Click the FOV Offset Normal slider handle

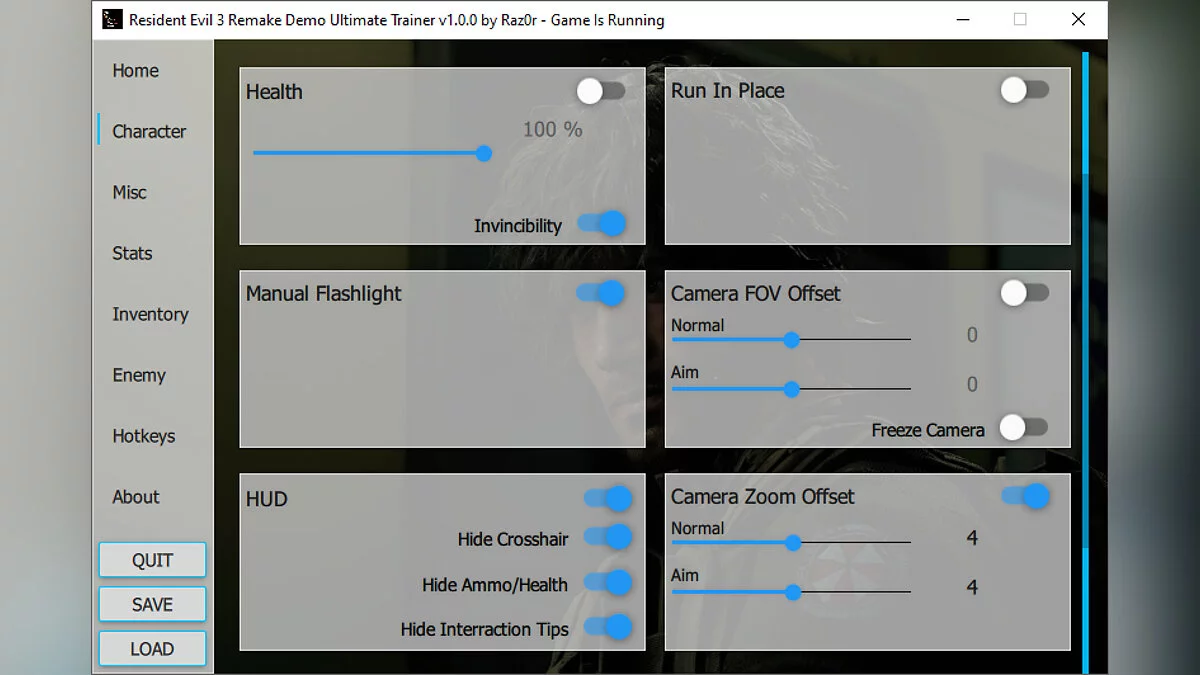792,340
